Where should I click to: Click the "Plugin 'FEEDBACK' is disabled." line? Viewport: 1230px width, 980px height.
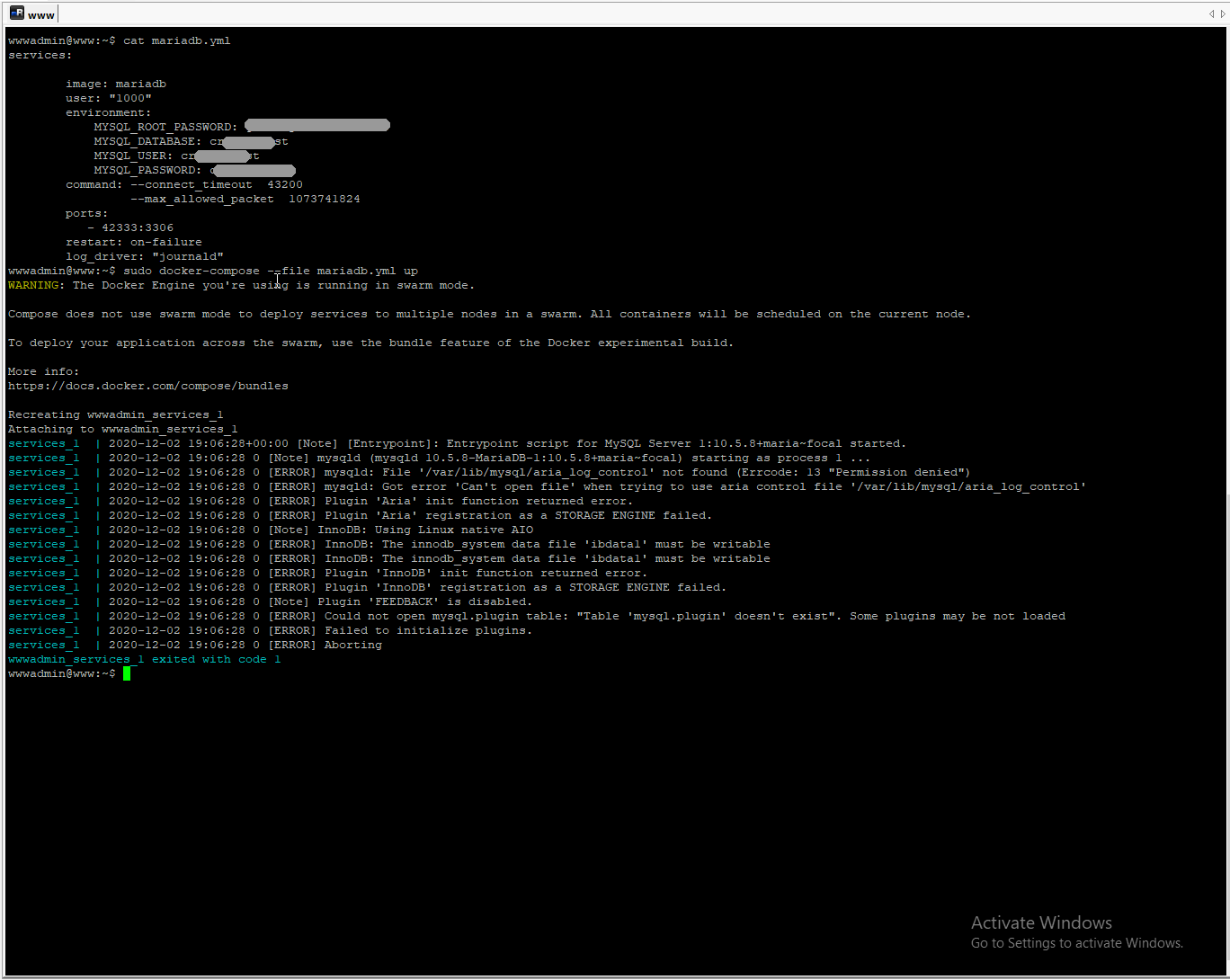[271, 601]
